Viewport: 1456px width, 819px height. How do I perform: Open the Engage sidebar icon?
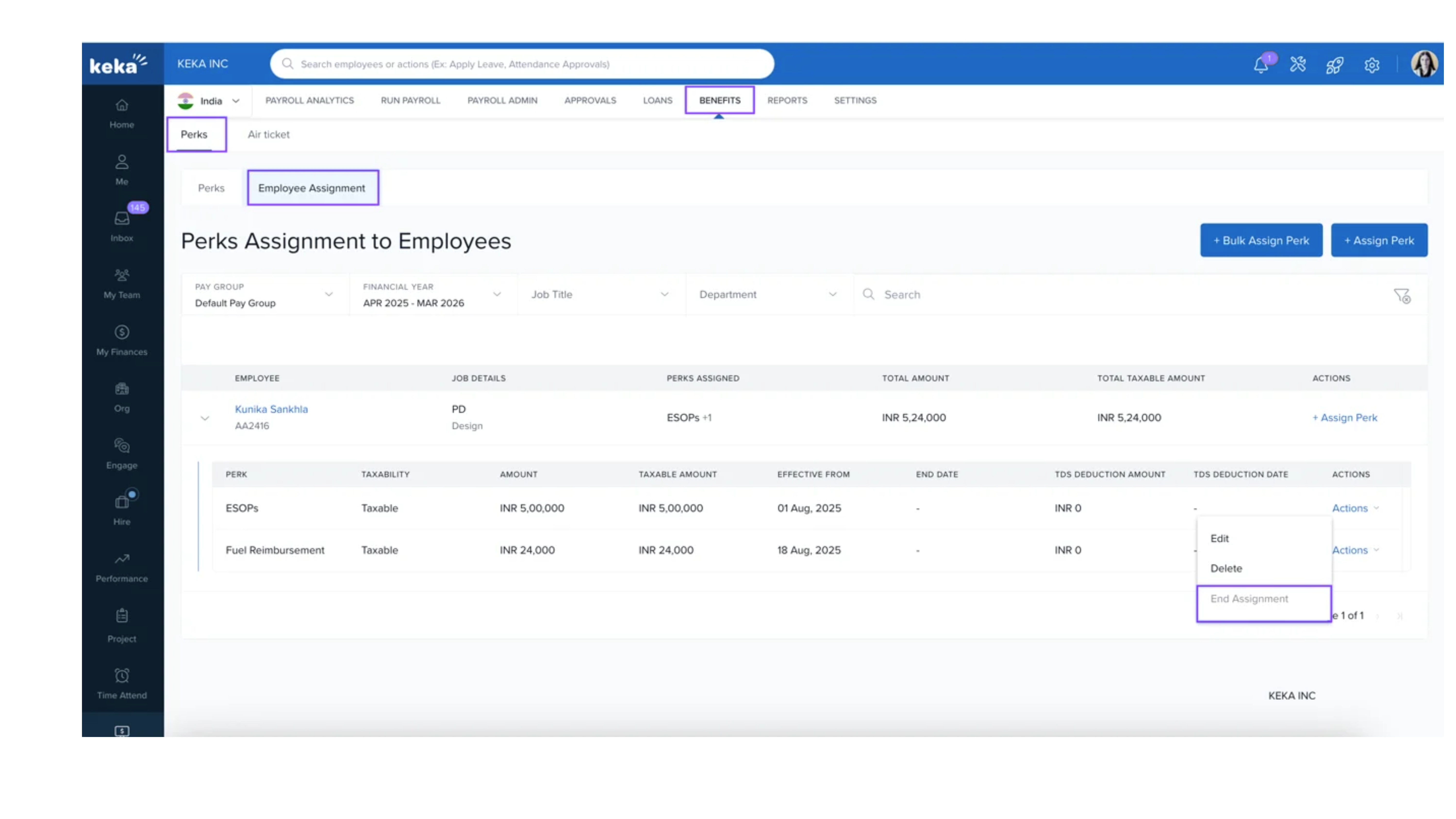click(122, 453)
